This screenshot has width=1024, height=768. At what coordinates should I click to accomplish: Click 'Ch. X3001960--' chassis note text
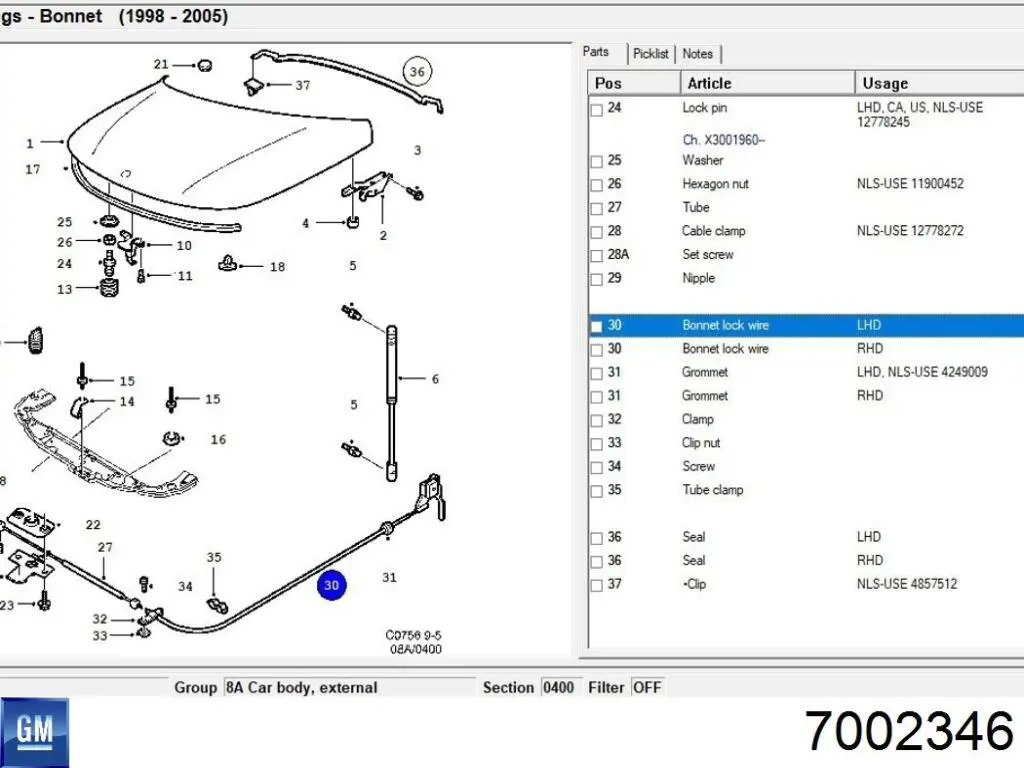click(723, 140)
